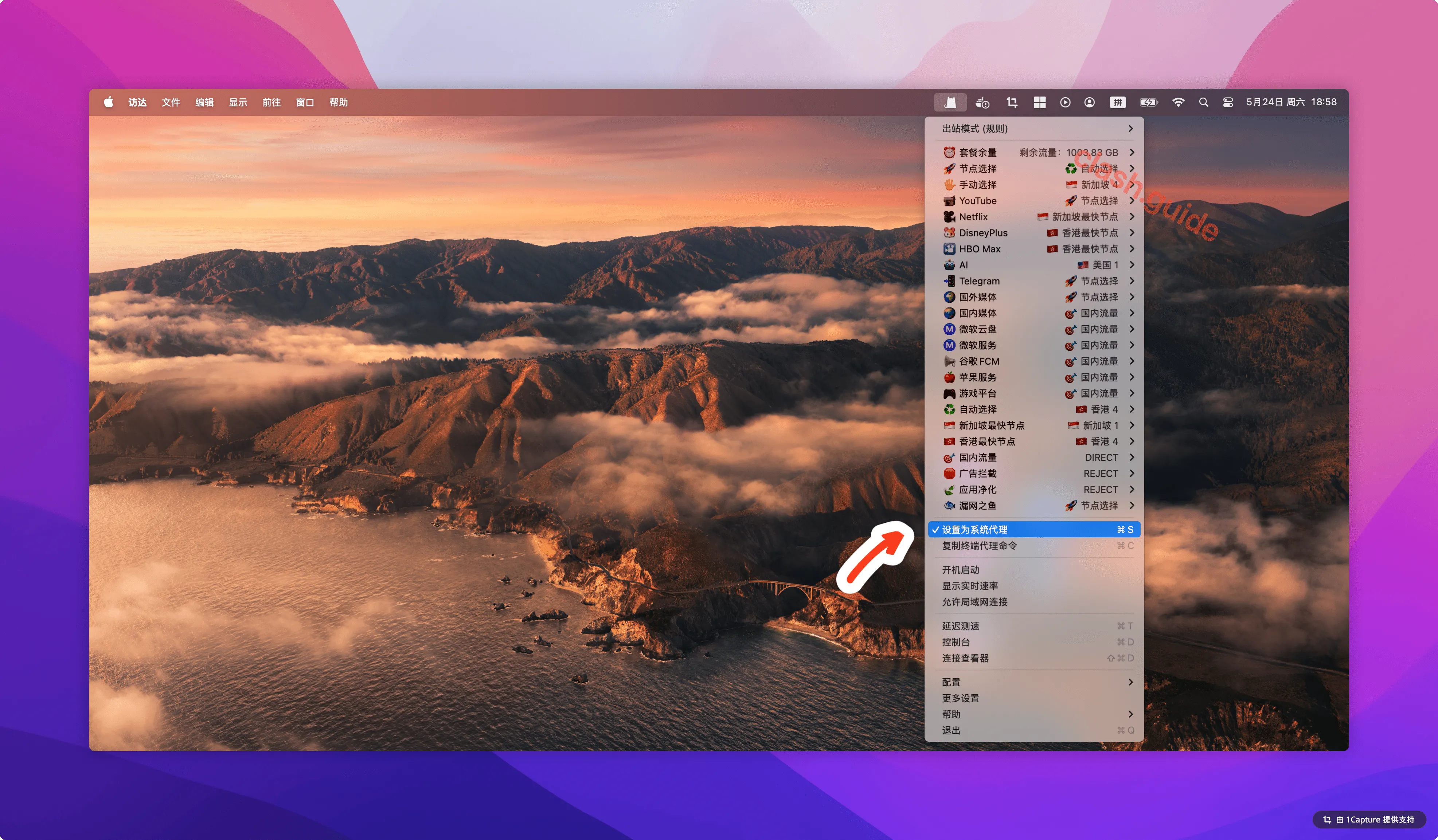Click the battery charging status icon
The height and width of the screenshot is (840, 1438).
pos(1148,102)
